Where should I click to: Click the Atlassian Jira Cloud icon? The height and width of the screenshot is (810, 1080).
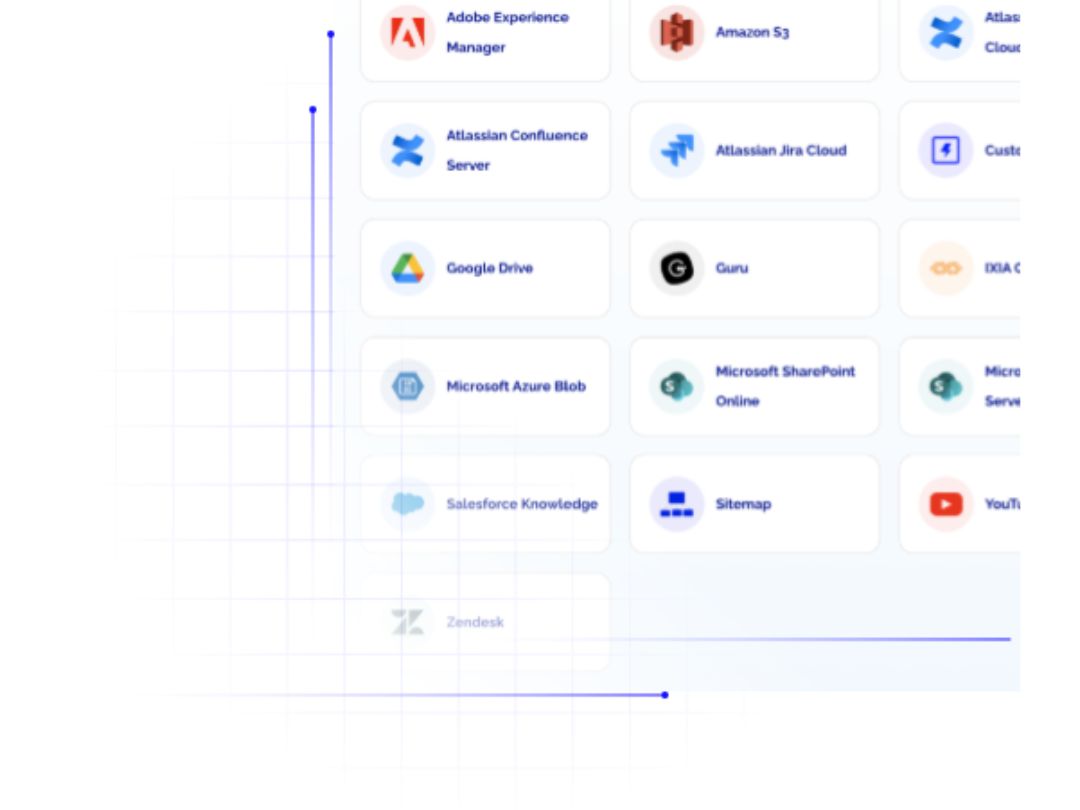[676, 150]
